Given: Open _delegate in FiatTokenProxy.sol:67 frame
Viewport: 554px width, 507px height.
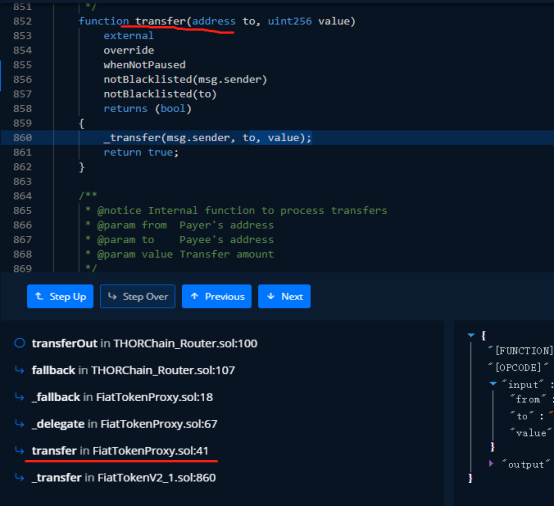Looking at the screenshot, I should tap(124, 424).
